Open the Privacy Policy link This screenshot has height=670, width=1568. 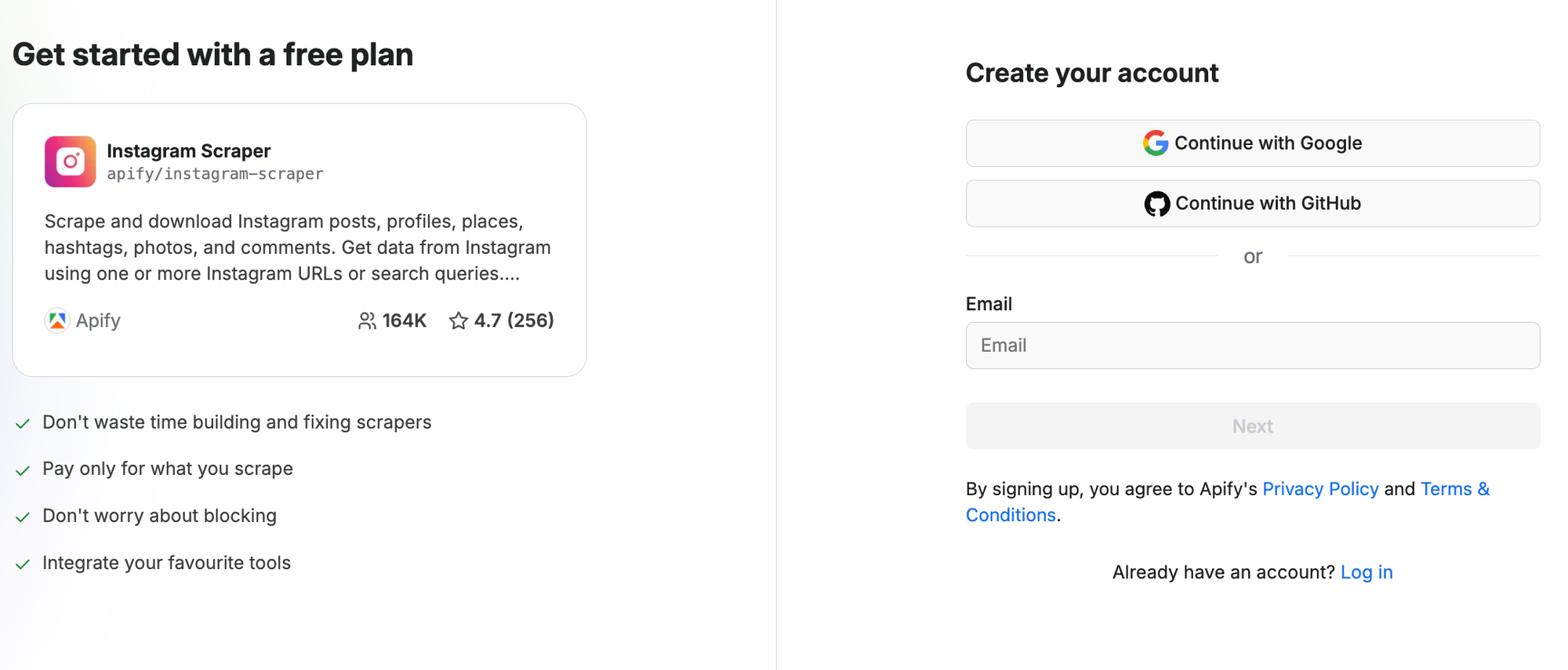tap(1319, 489)
